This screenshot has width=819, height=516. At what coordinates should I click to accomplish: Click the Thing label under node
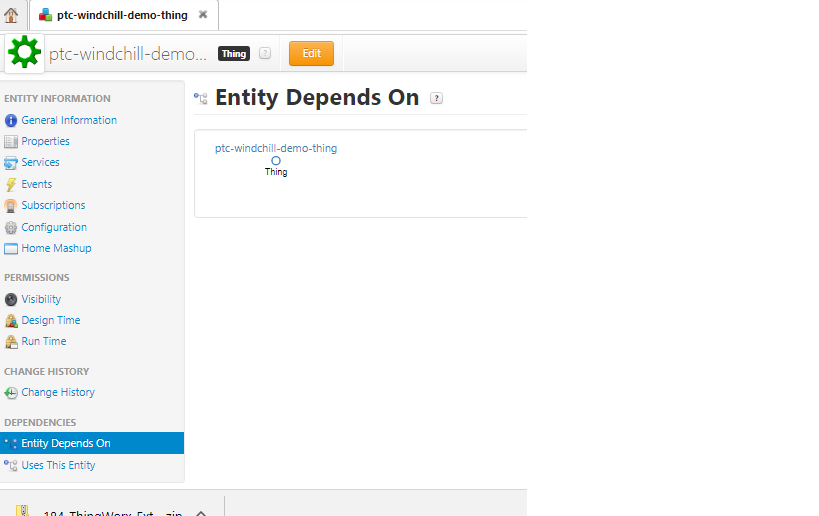[276, 172]
